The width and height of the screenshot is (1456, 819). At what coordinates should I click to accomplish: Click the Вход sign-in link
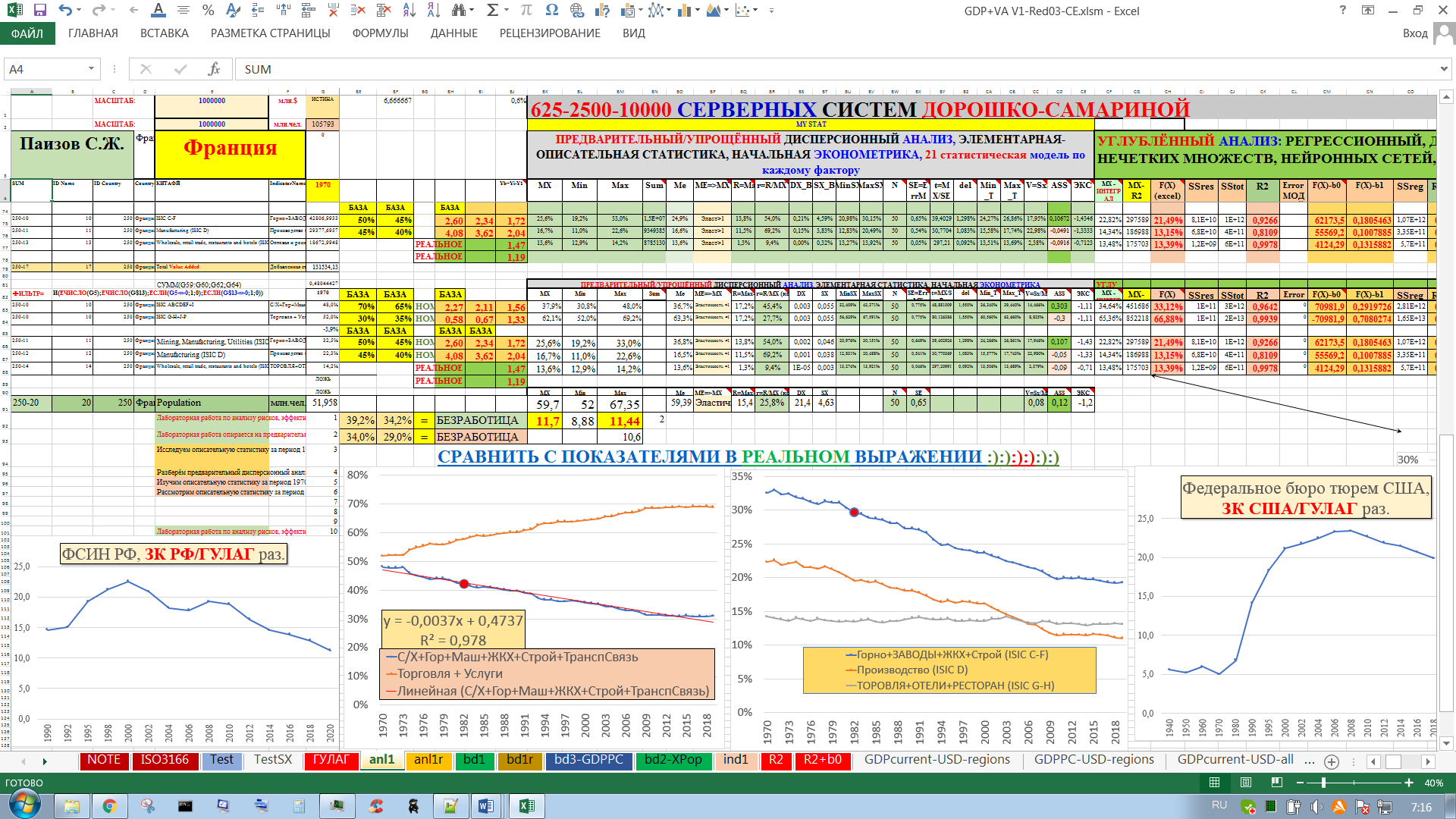(x=1415, y=33)
